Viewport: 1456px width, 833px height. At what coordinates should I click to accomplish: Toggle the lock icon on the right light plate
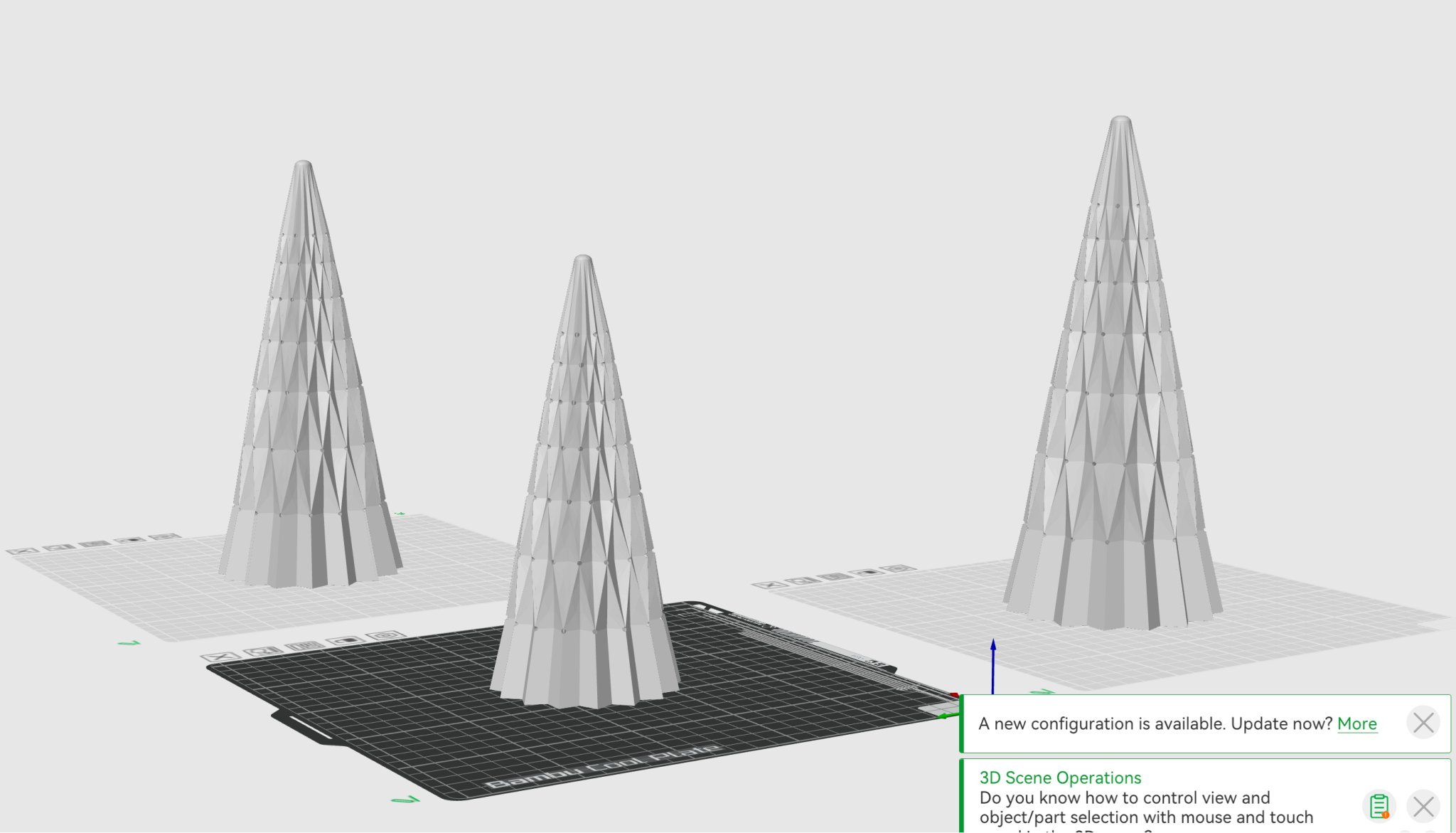point(867,572)
